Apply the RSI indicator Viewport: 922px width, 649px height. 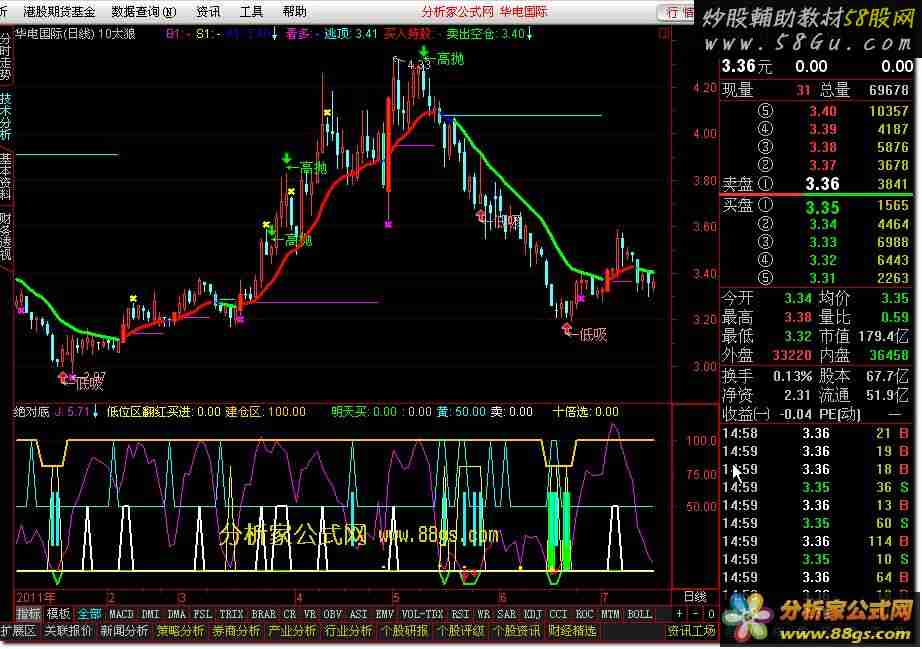(x=460, y=614)
